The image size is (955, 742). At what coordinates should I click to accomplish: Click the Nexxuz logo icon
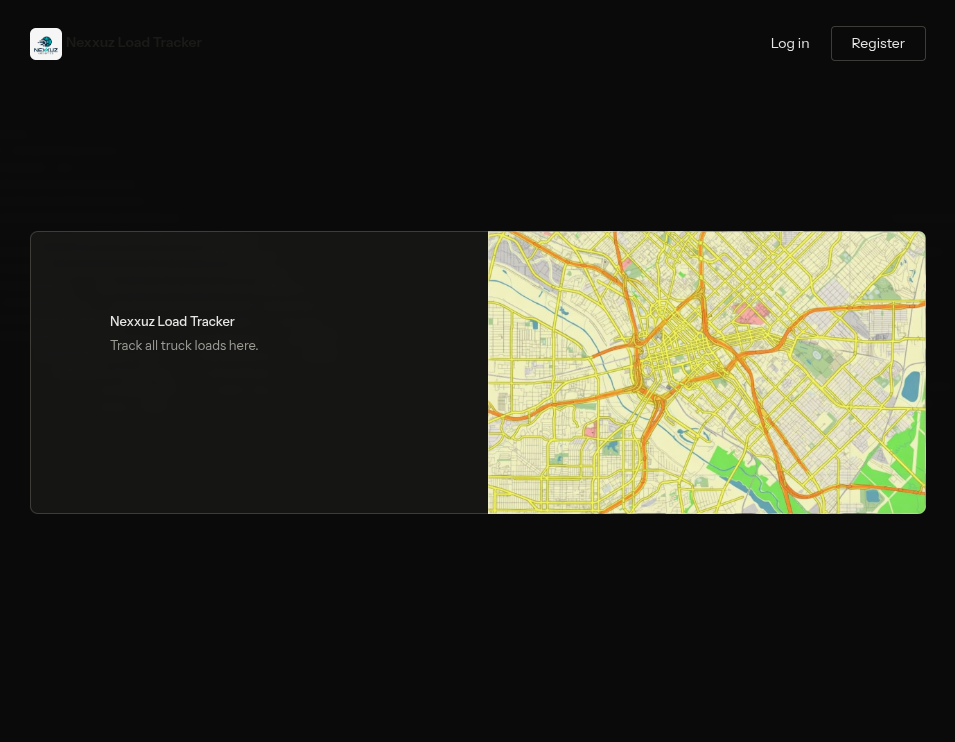(x=46, y=44)
